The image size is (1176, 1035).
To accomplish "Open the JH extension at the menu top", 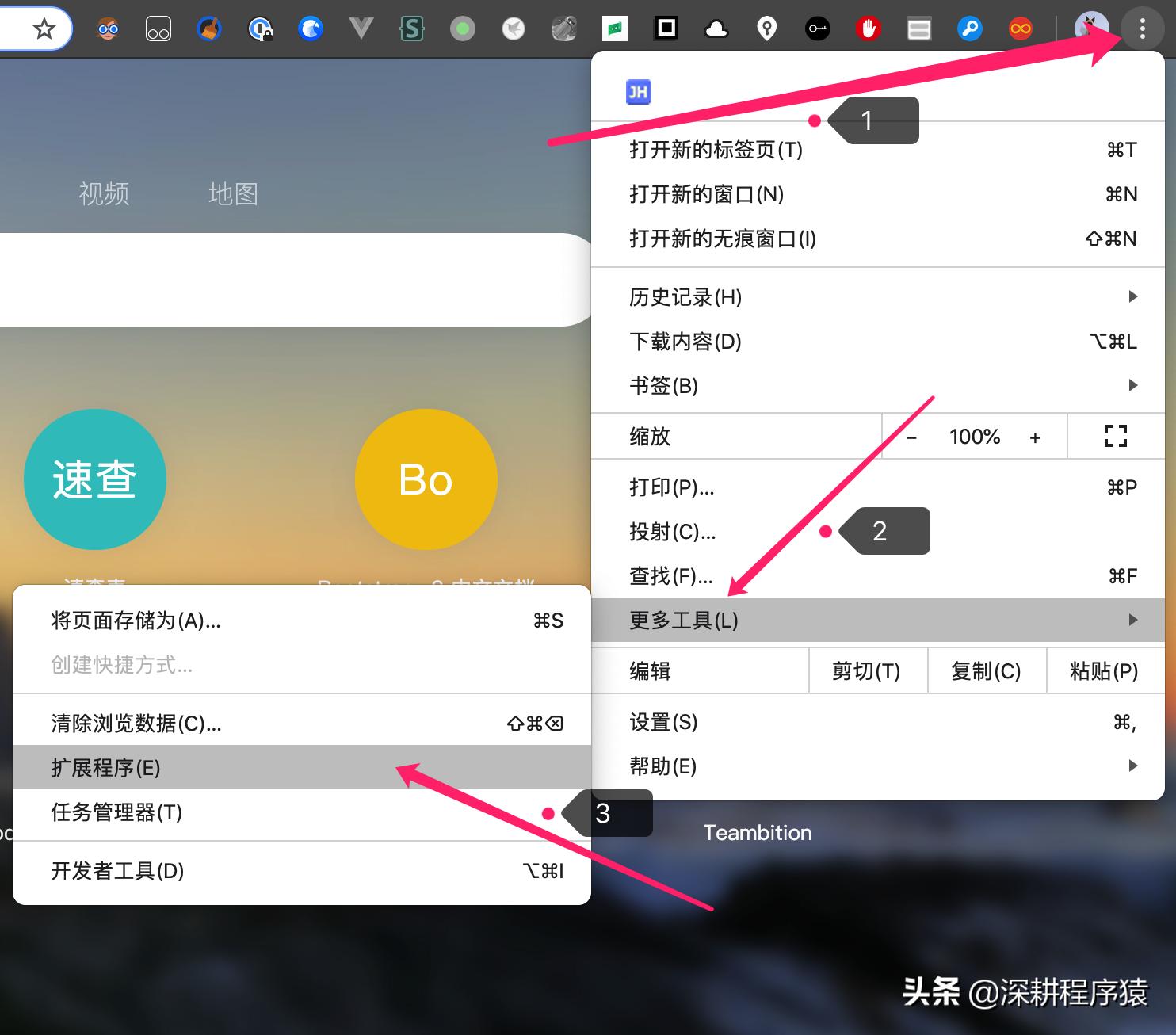I will click(x=639, y=91).
